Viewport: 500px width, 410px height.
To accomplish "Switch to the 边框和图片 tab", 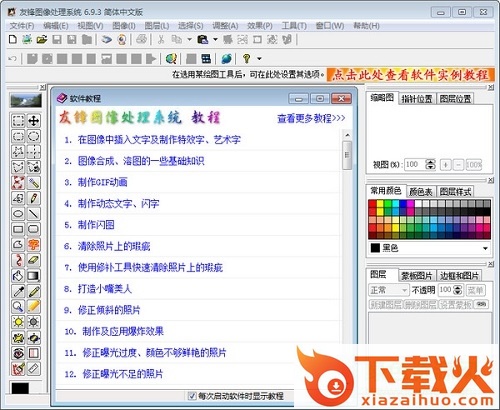I will point(459,276).
